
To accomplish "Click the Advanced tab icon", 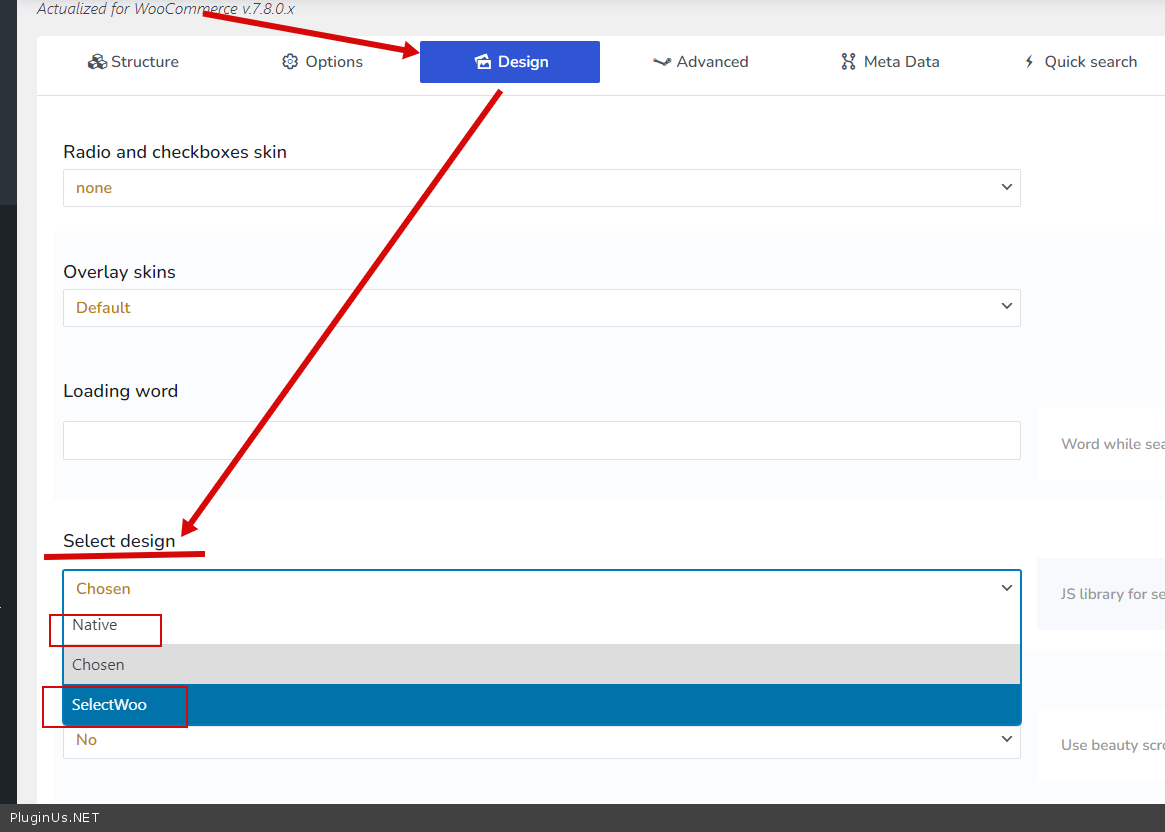I will click(x=661, y=62).
